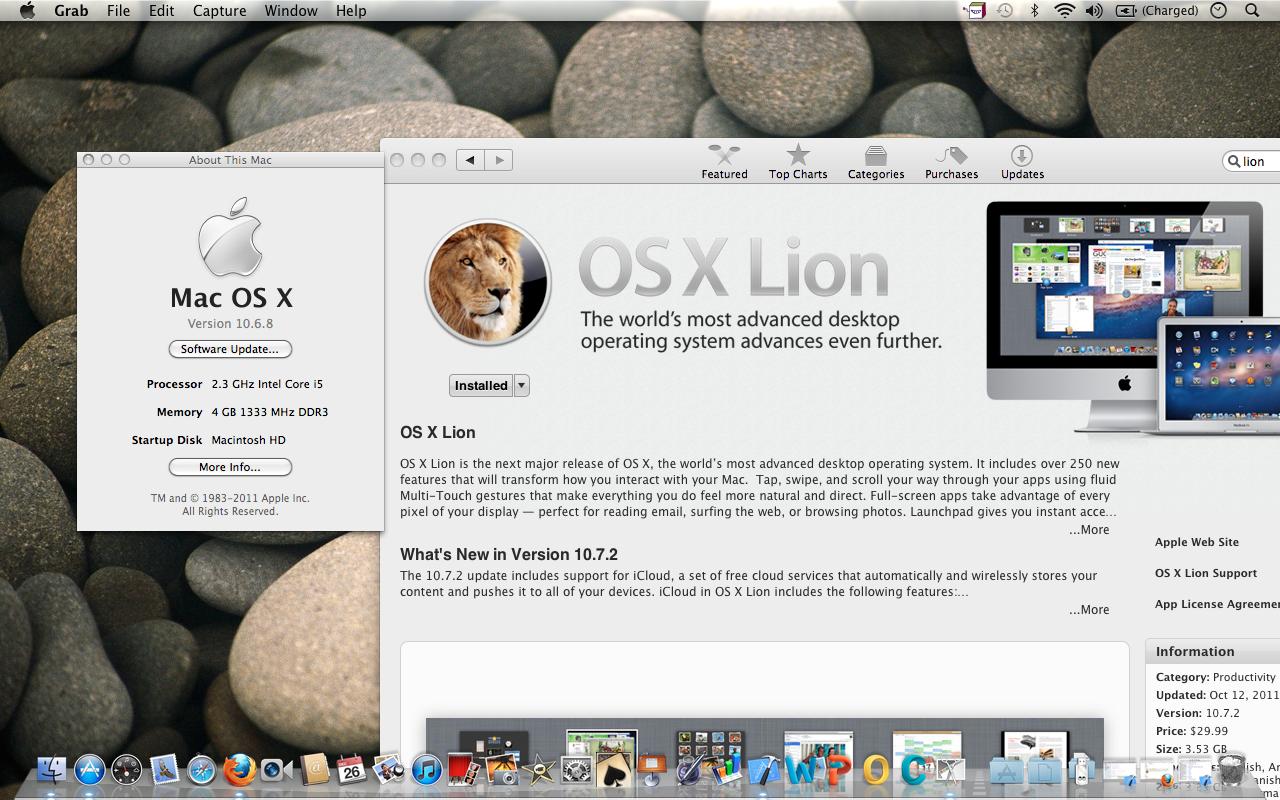Launch Xcode from the Dock
This screenshot has height=800, width=1280.
[x=763, y=769]
